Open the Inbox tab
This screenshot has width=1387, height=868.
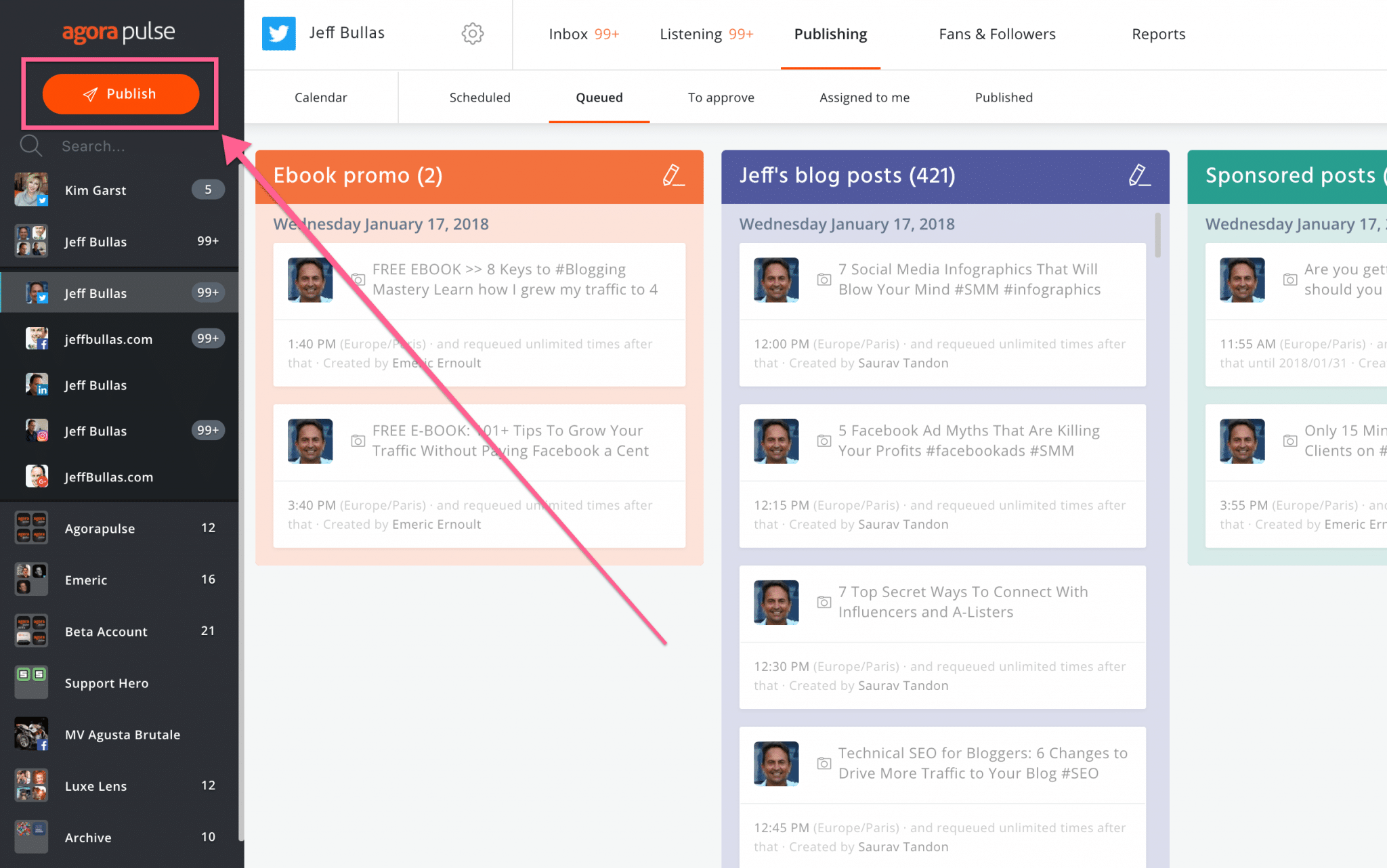(584, 34)
